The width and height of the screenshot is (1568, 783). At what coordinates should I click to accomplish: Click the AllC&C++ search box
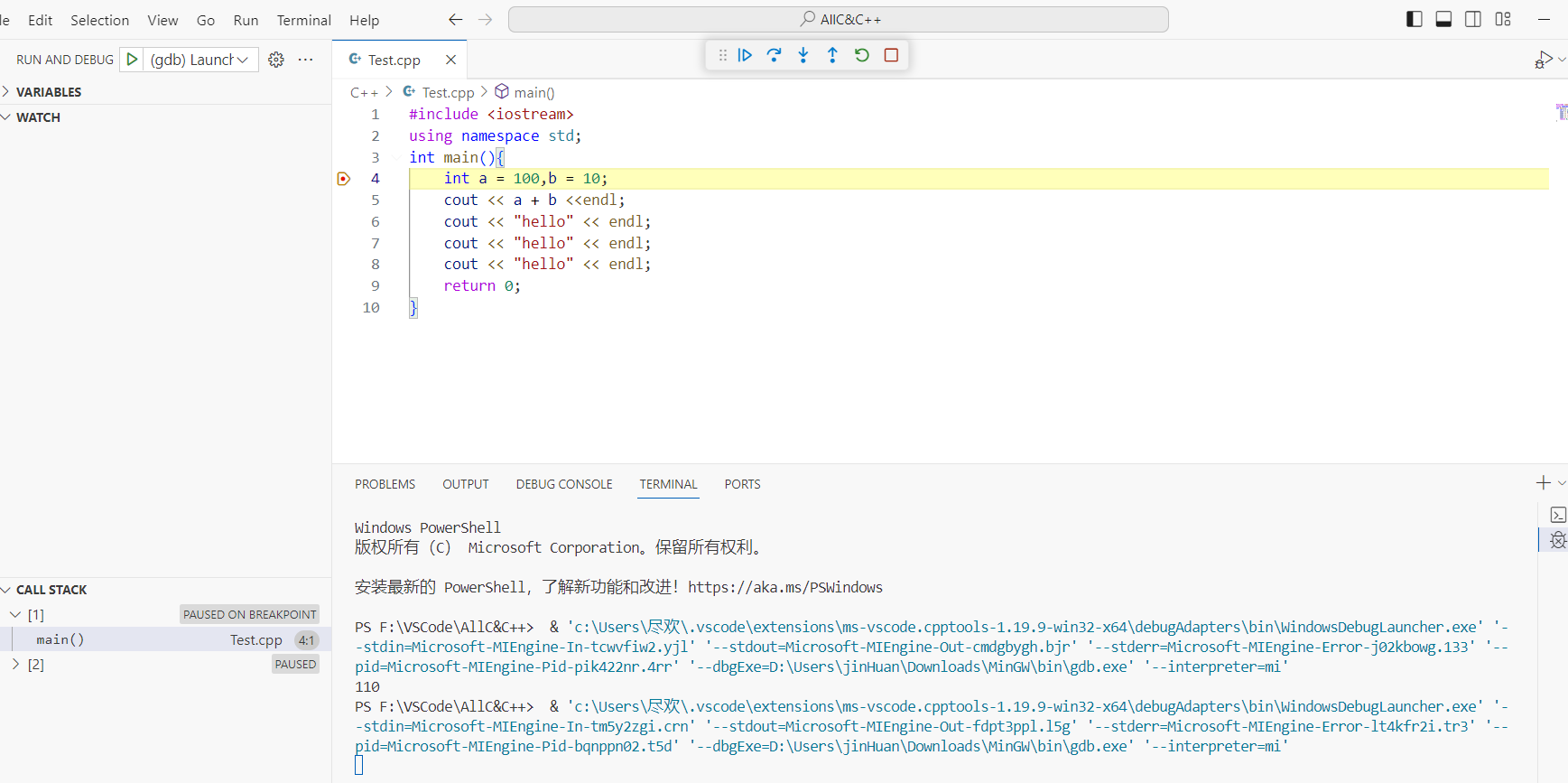coord(838,19)
